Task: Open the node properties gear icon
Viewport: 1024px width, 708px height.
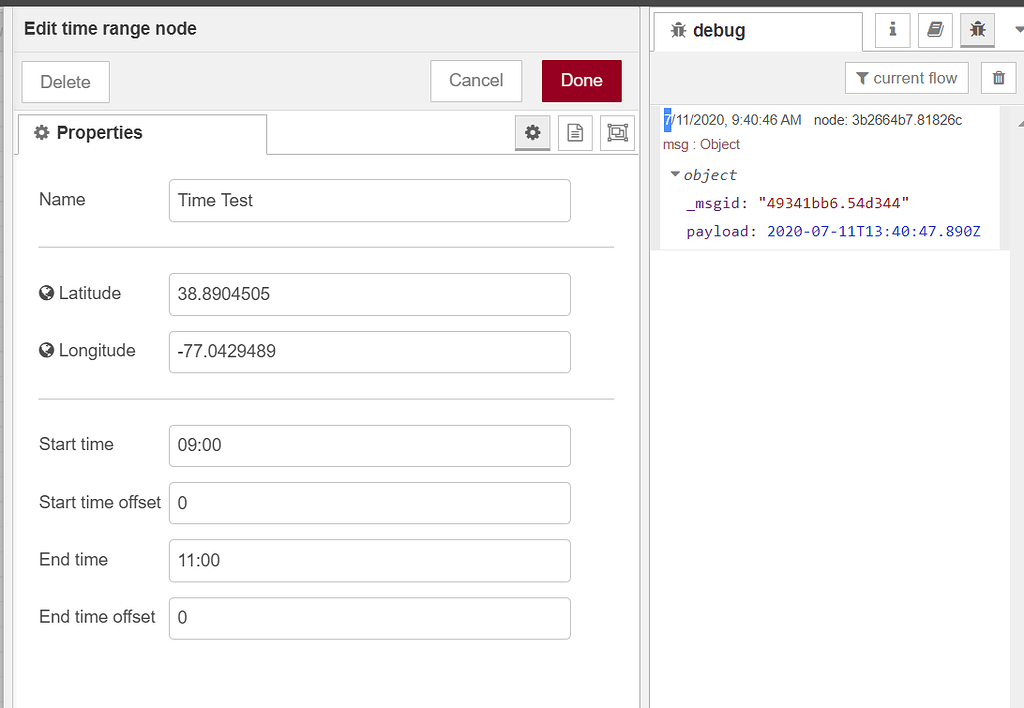Action: [x=532, y=132]
